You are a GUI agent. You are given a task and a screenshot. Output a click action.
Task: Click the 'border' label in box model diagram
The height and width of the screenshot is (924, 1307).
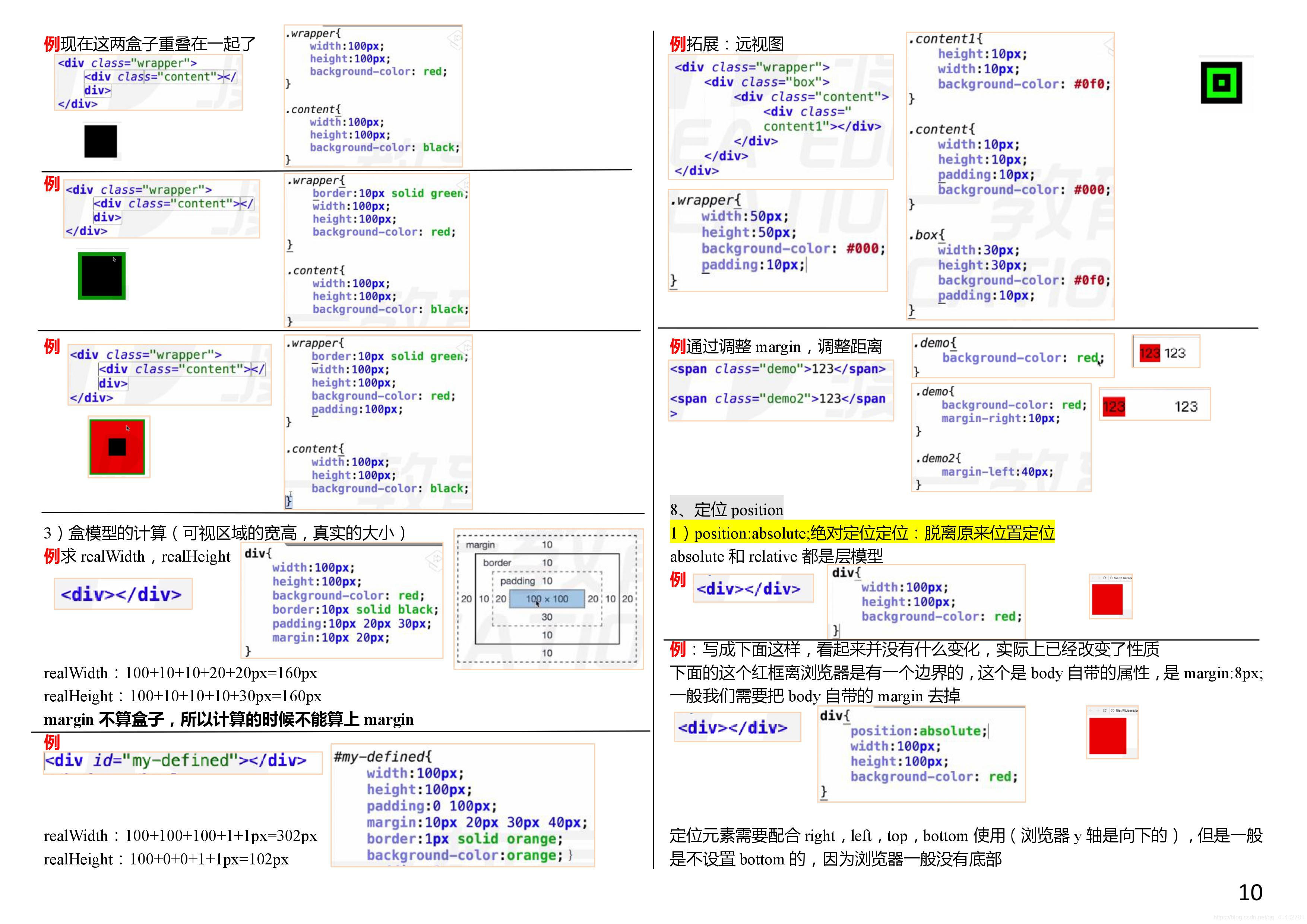pos(497,563)
